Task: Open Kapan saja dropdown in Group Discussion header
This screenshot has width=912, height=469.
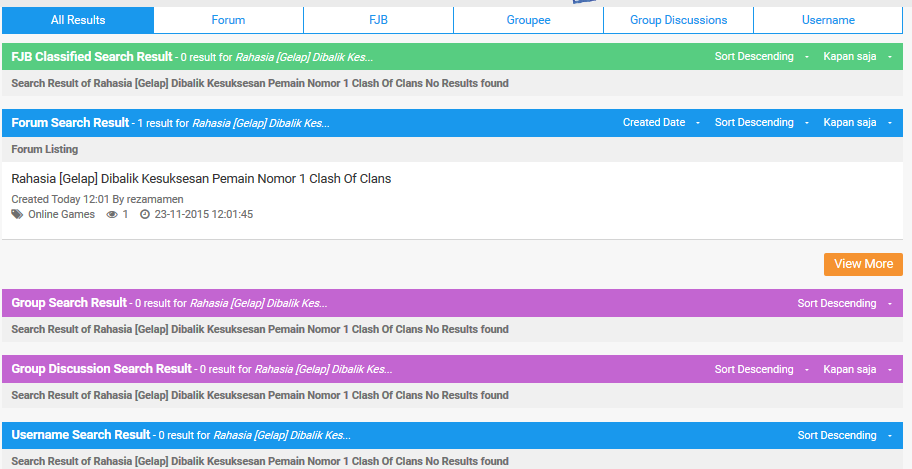Action: coord(856,369)
